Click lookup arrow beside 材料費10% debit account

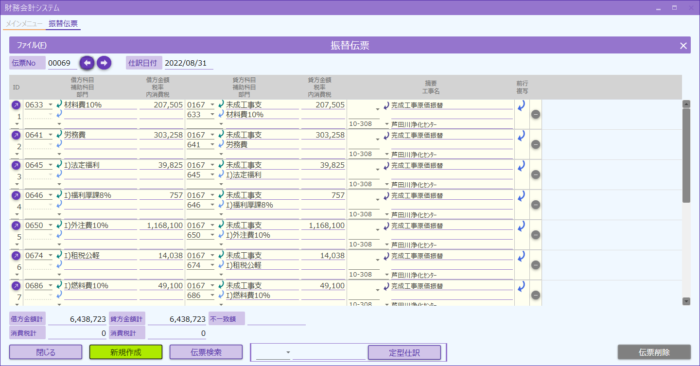tap(59, 104)
